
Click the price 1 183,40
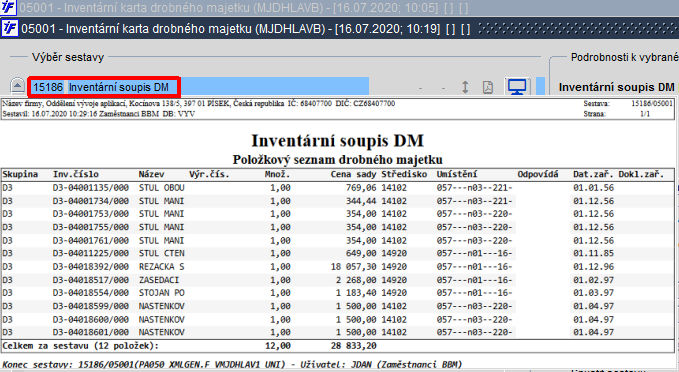tap(356, 293)
